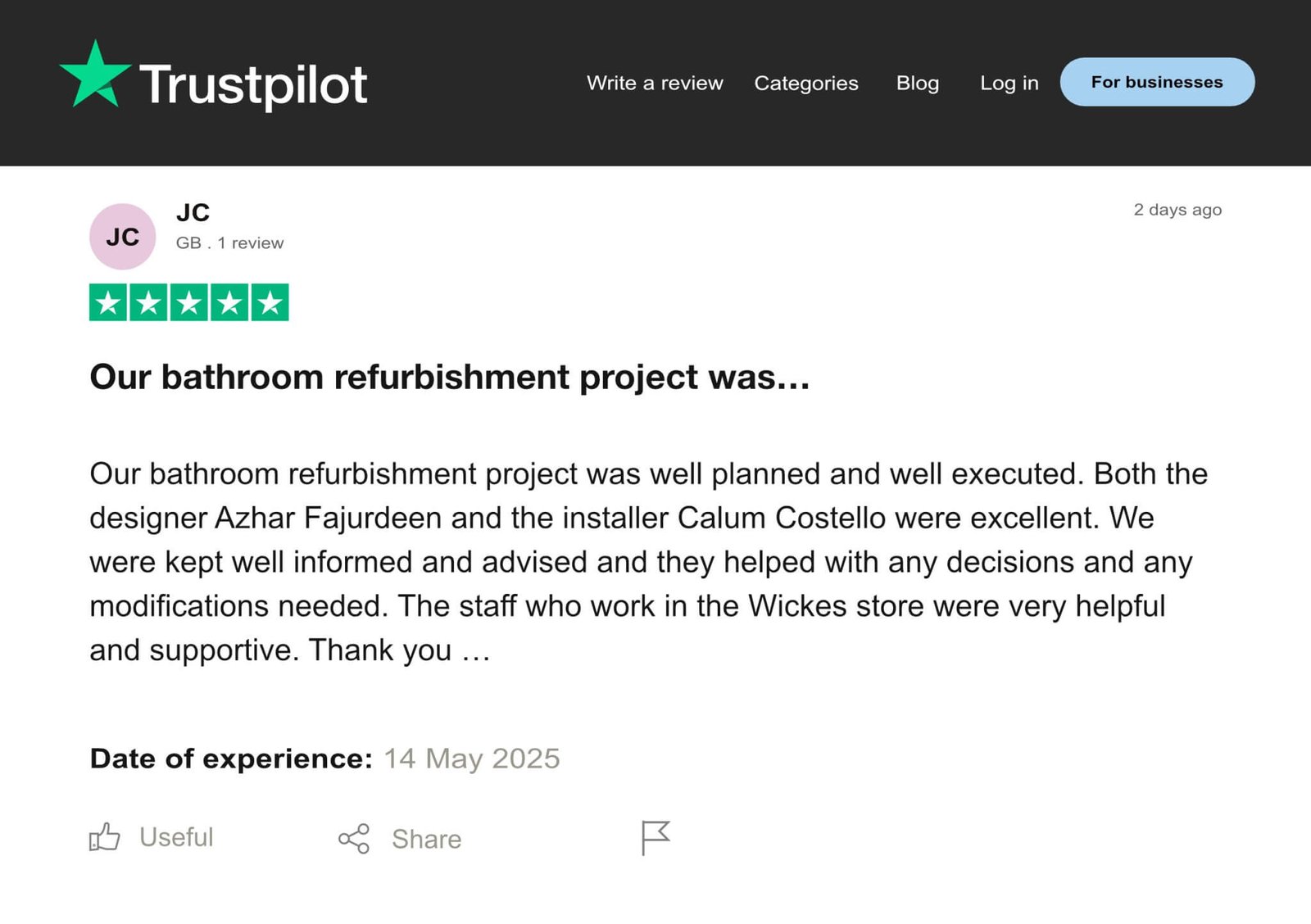1311x924 pixels.
Task: Click the Trustpilot green star logo
Action: pos(95,75)
